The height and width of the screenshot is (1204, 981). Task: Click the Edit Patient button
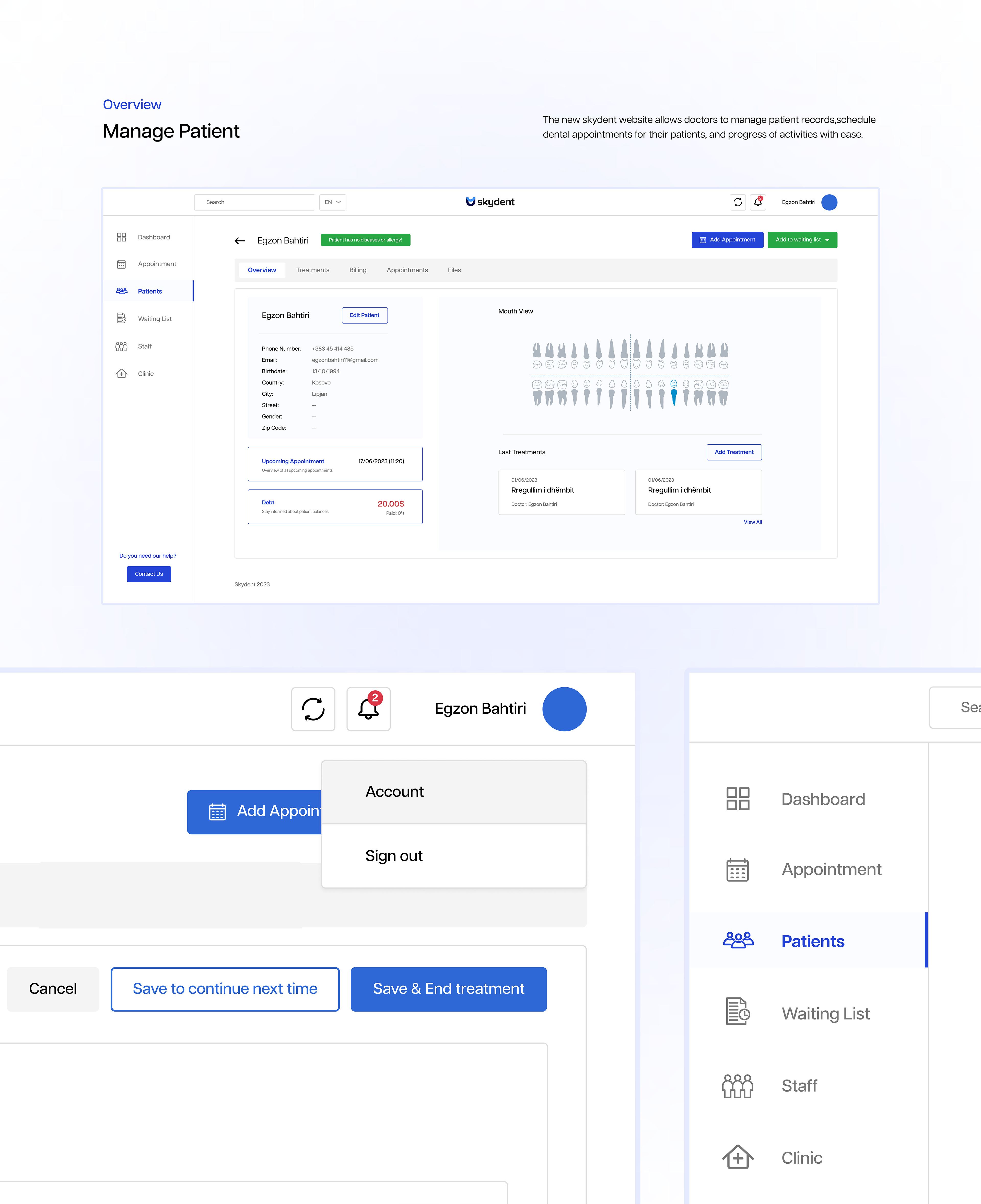pyautogui.click(x=365, y=315)
